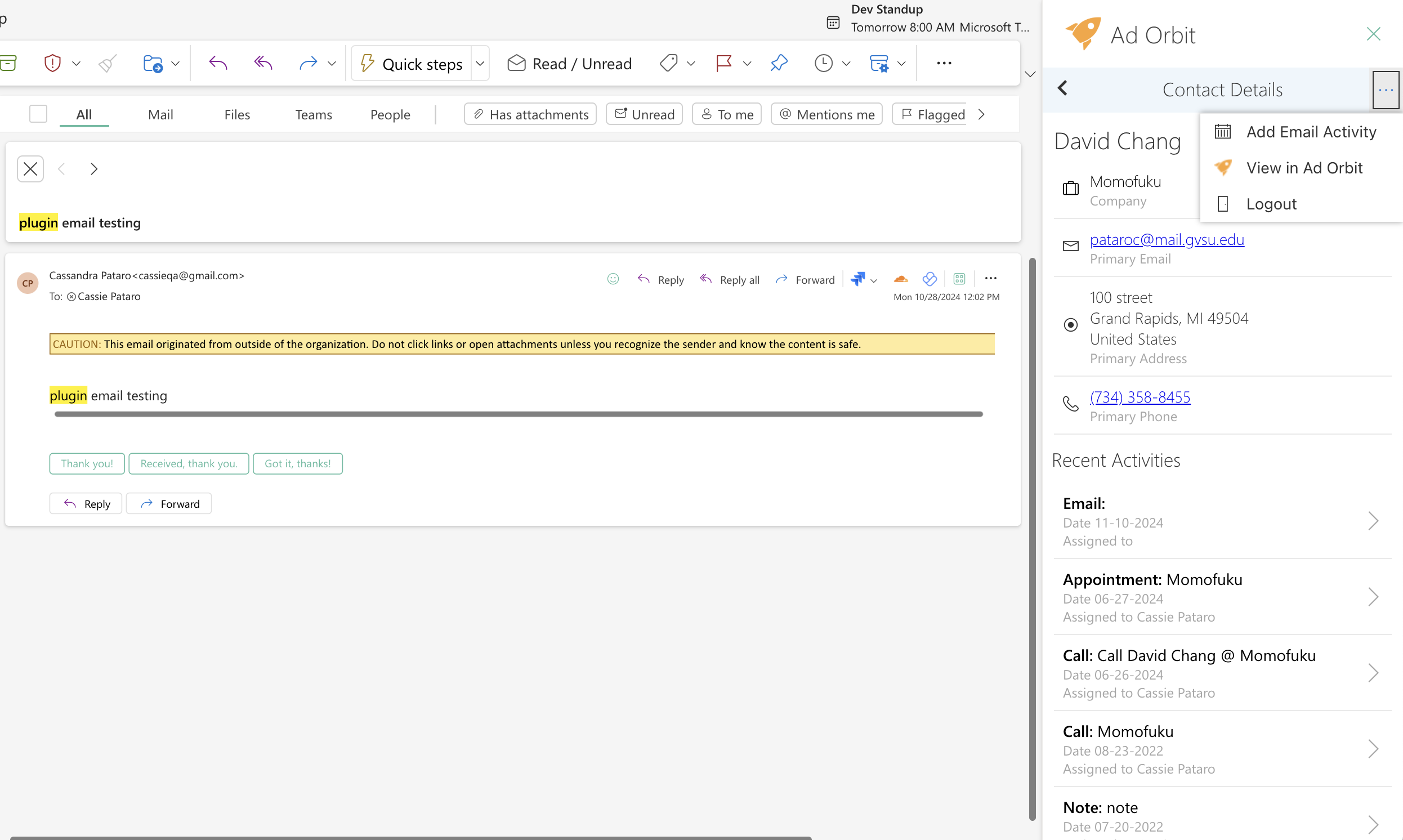Screen dimensions: 1403x840
Task: Open the toolbar more options ellipsis
Action: coord(944,63)
